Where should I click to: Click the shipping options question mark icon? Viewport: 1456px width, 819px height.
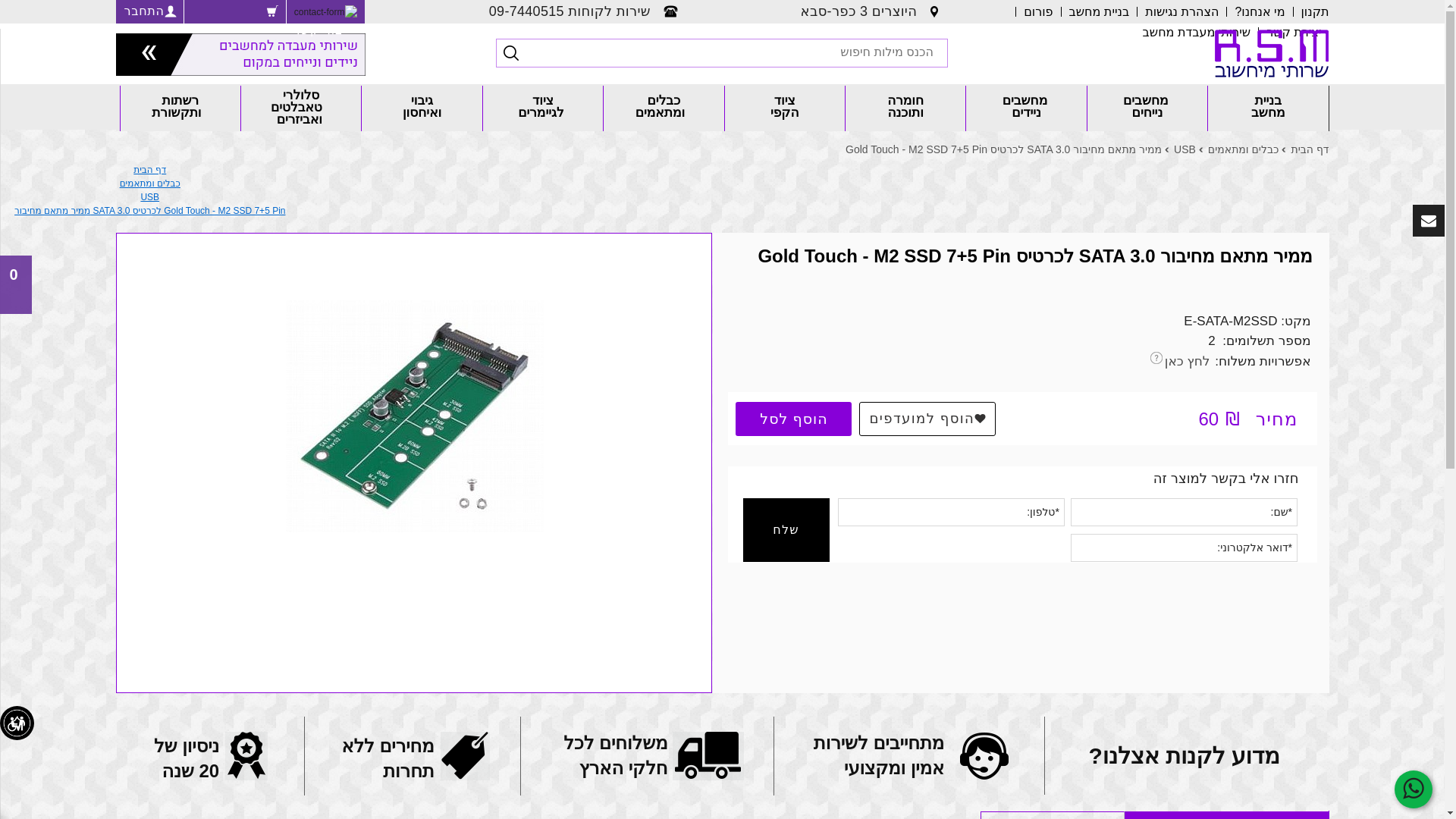pos(1156,358)
